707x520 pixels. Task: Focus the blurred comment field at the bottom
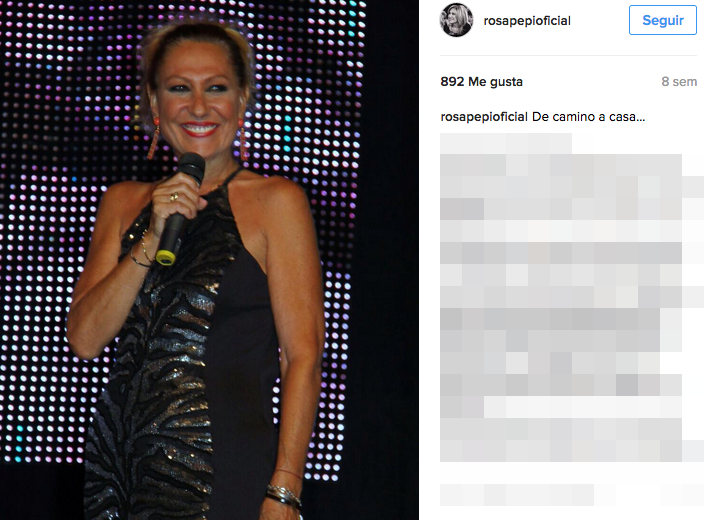[517, 495]
